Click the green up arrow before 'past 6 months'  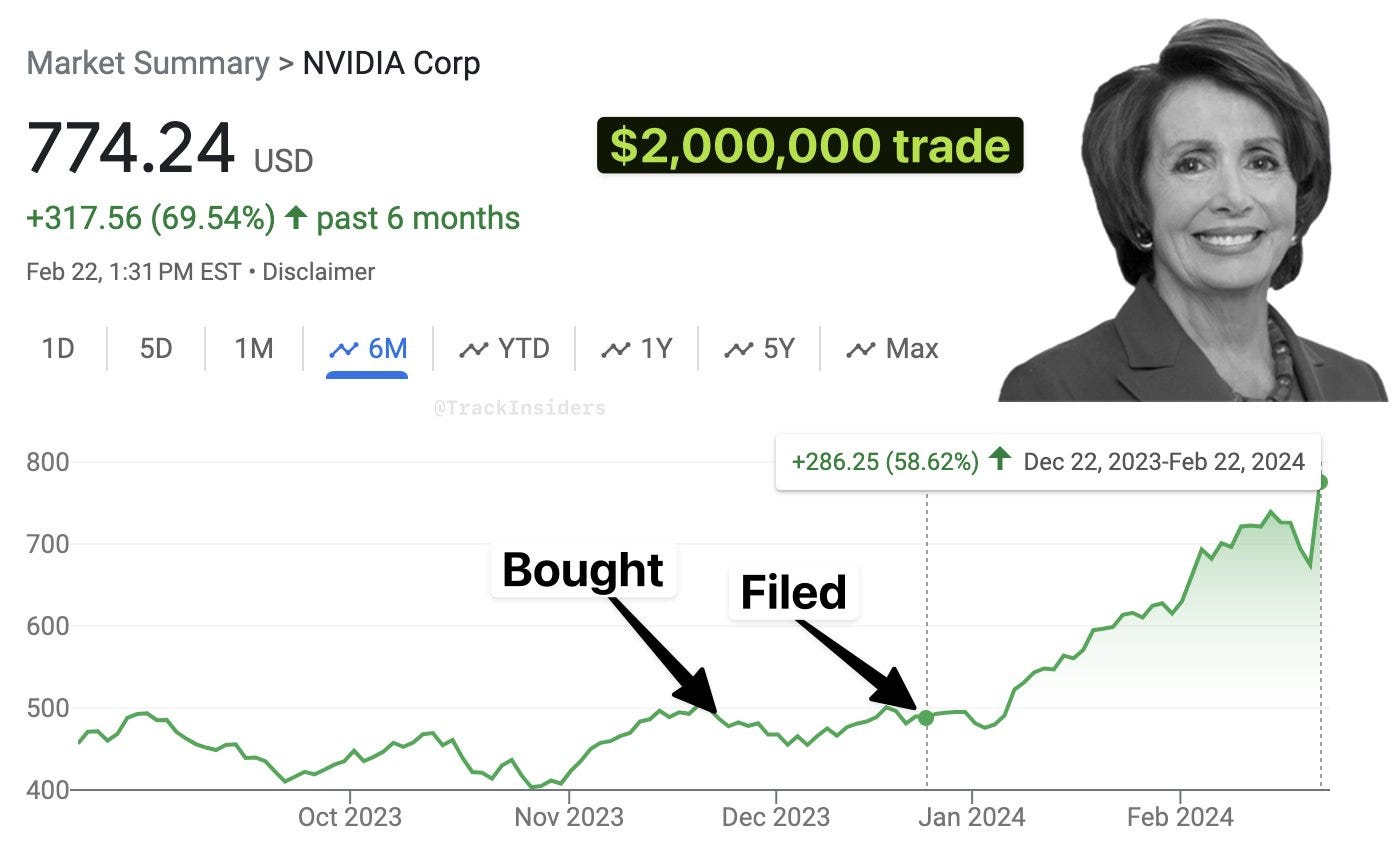coord(295,218)
